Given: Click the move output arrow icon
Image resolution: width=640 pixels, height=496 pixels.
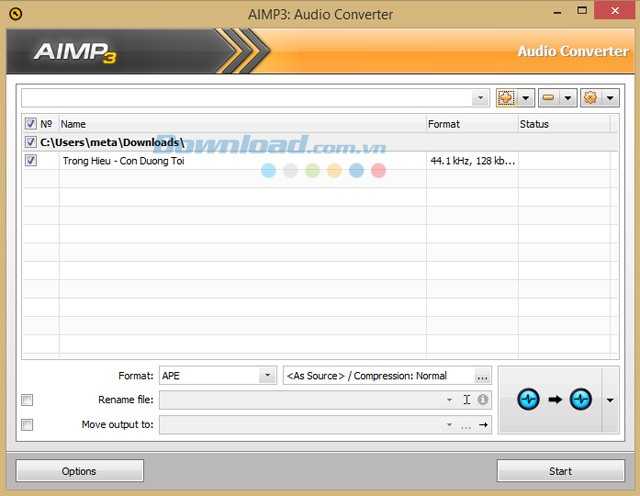Looking at the screenshot, I should click(483, 425).
